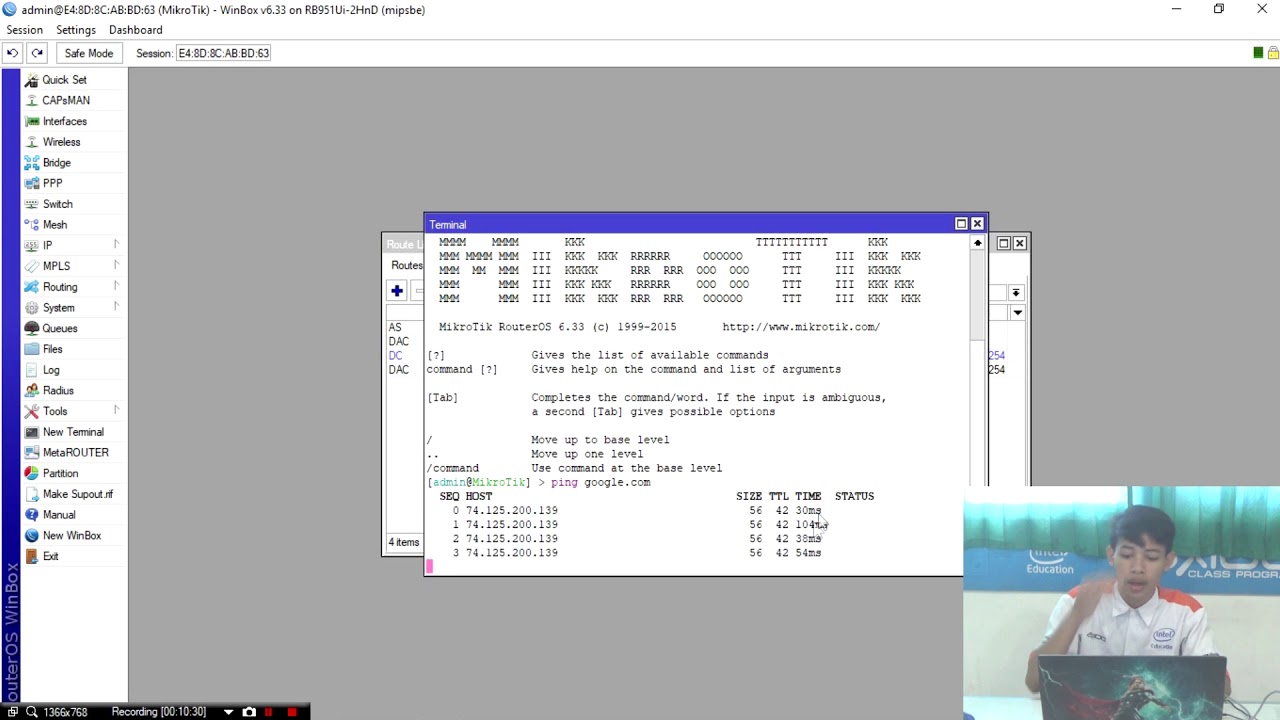The height and width of the screenshot is (720, 1280).
Task: Click the recorder zoom magnifier icon
Action: [32, 712]
